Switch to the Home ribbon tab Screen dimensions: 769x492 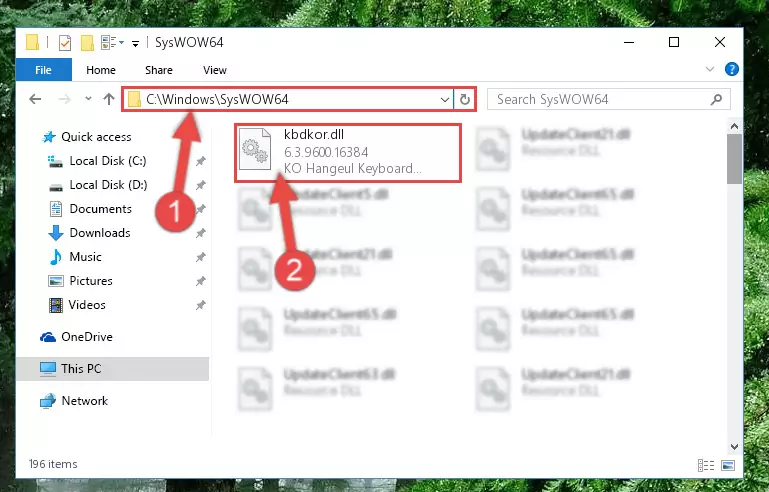coord(101,70)
